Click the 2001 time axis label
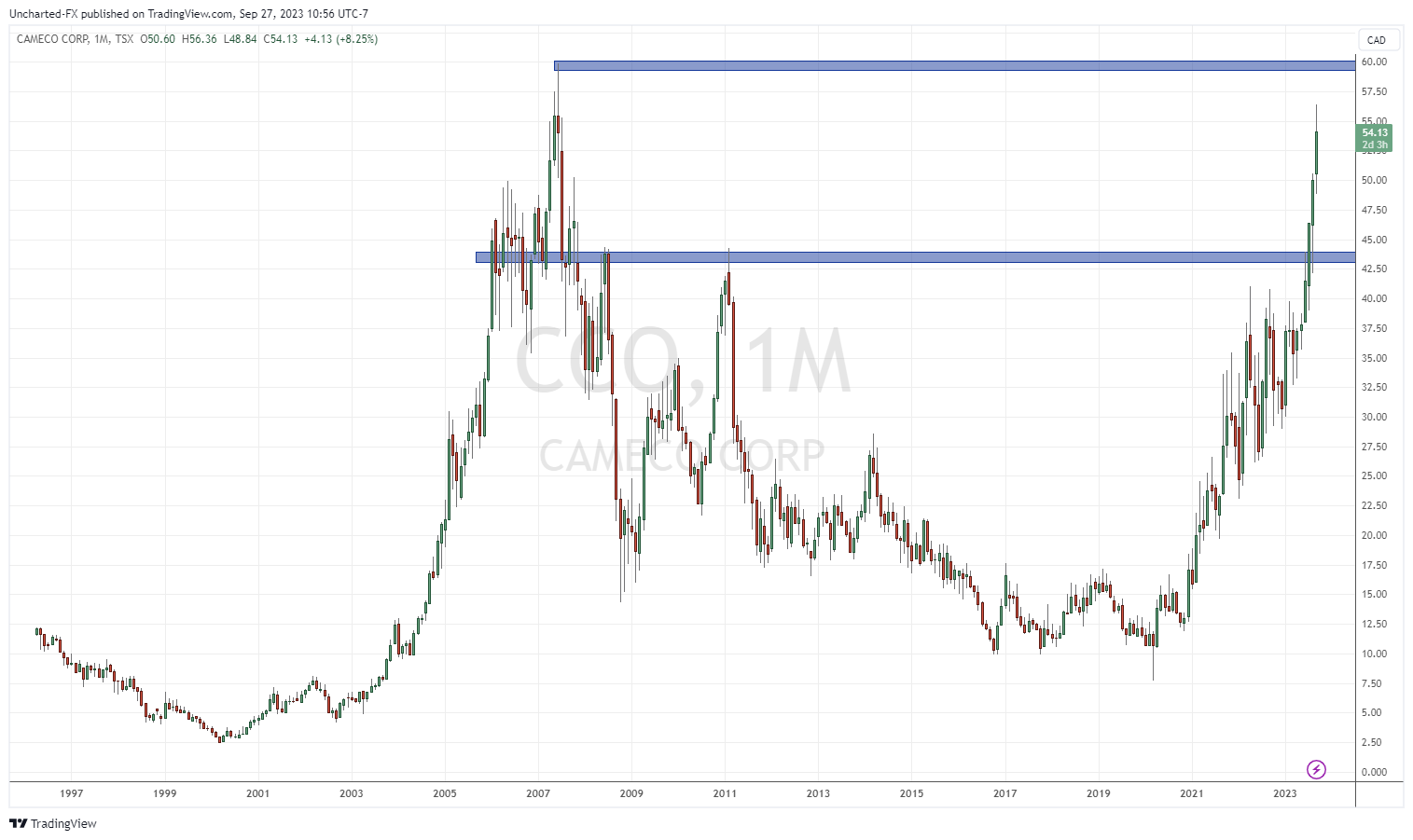Image resolution: width=1413 pixels, height=840 pixels. (x=257, y=794)
